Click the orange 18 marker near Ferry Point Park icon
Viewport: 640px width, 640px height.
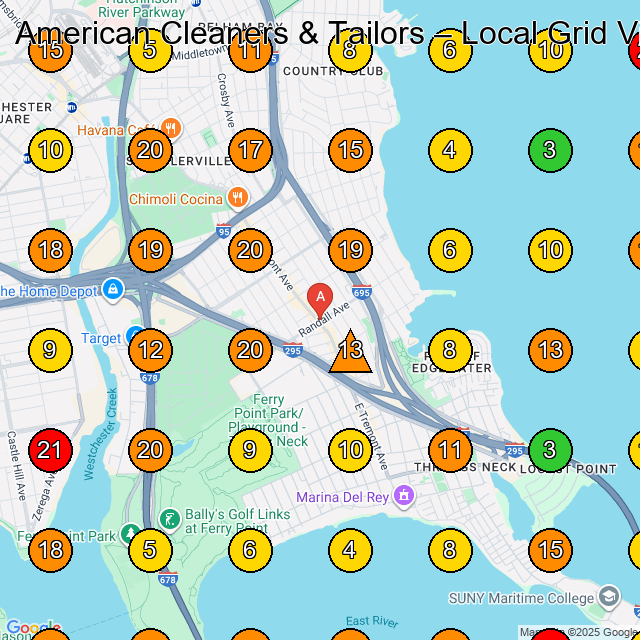pyautogui.click(x=50, y=550)
